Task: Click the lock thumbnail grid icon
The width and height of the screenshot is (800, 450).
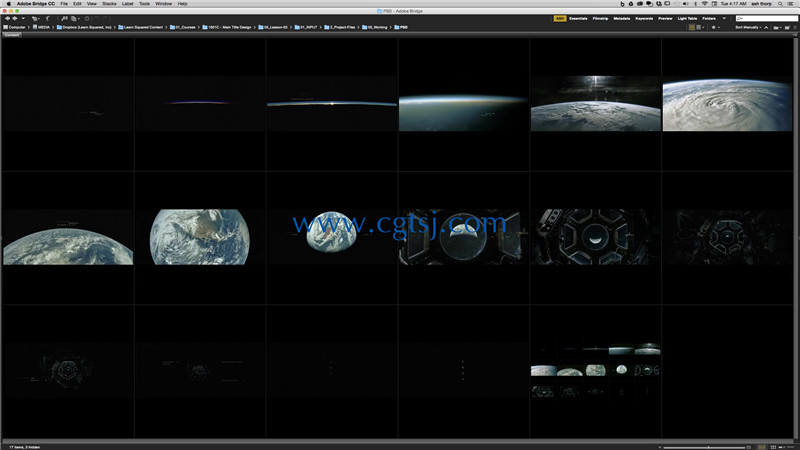Action: [762, 447]
